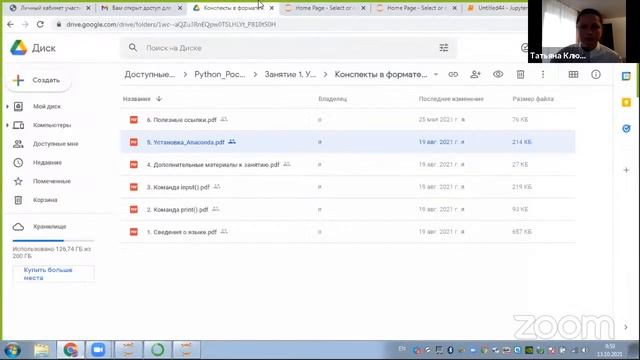
Task: Select 6. Полезные ссылки.pdf file
Action: pos(348,120)
